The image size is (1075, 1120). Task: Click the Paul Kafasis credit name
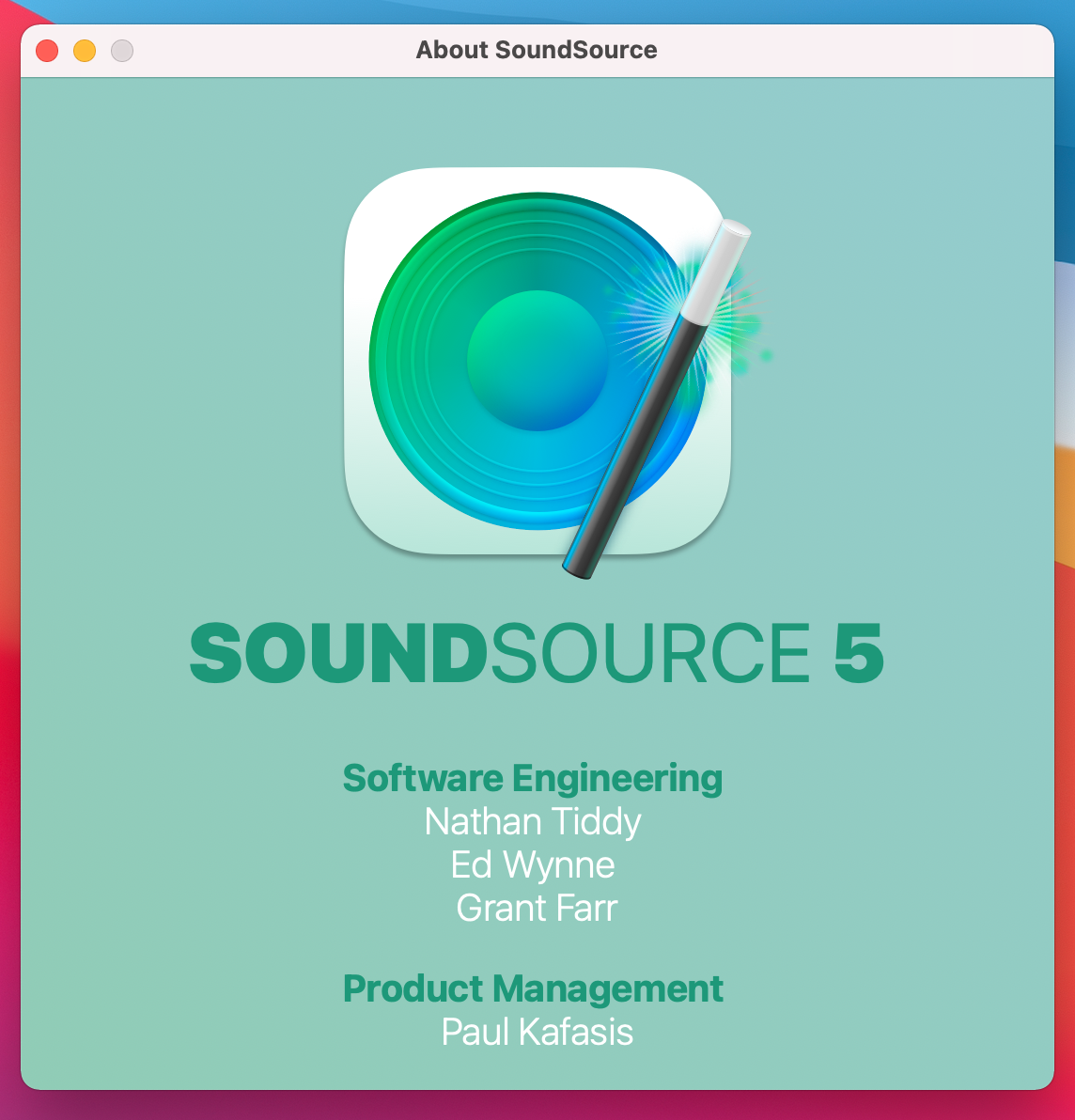click(537, 1032)
